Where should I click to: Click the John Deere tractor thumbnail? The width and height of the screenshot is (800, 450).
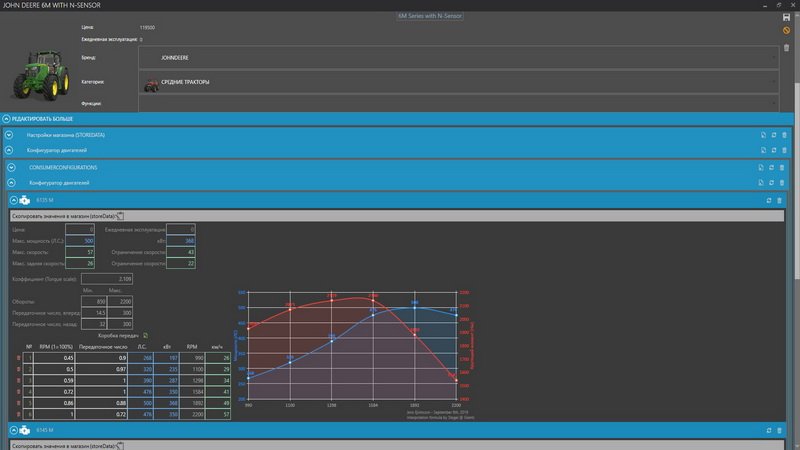point(41,74)
